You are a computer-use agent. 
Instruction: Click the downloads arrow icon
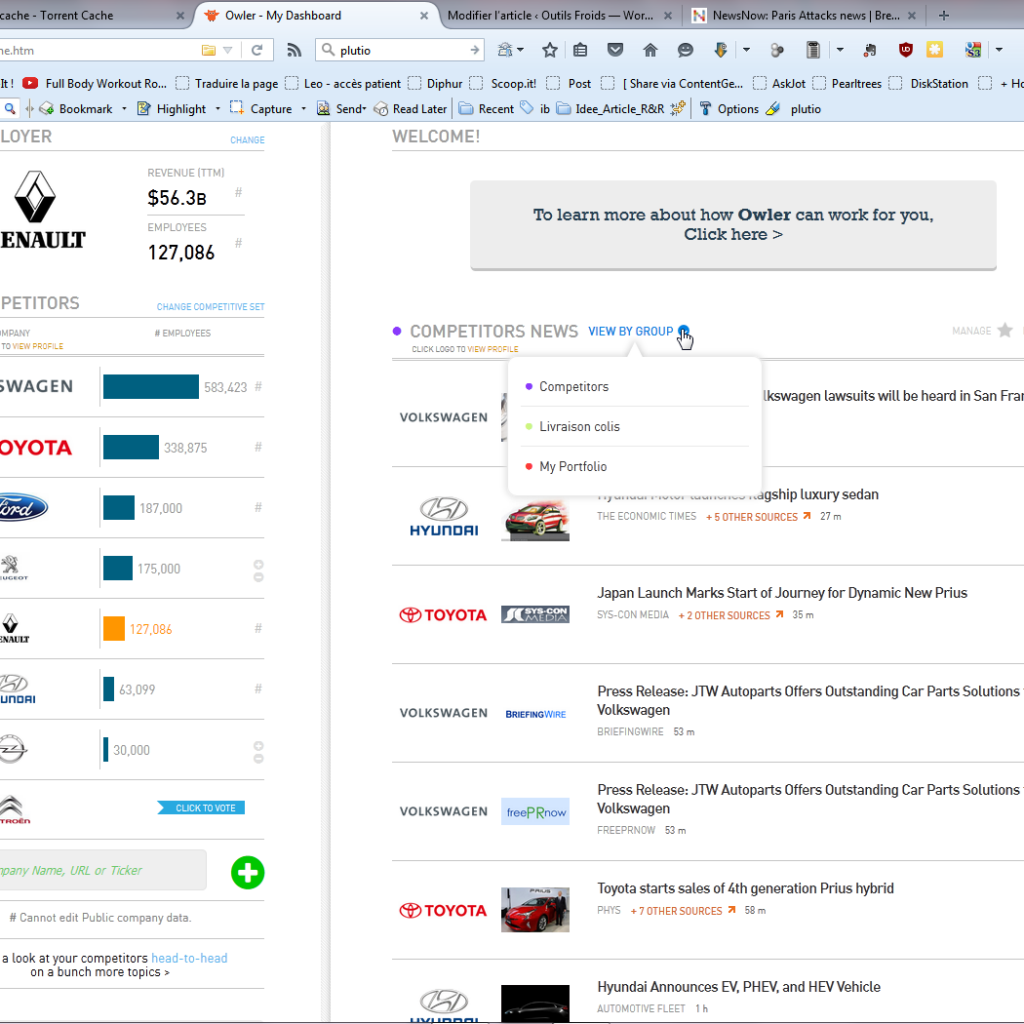(x=720, y=50)
